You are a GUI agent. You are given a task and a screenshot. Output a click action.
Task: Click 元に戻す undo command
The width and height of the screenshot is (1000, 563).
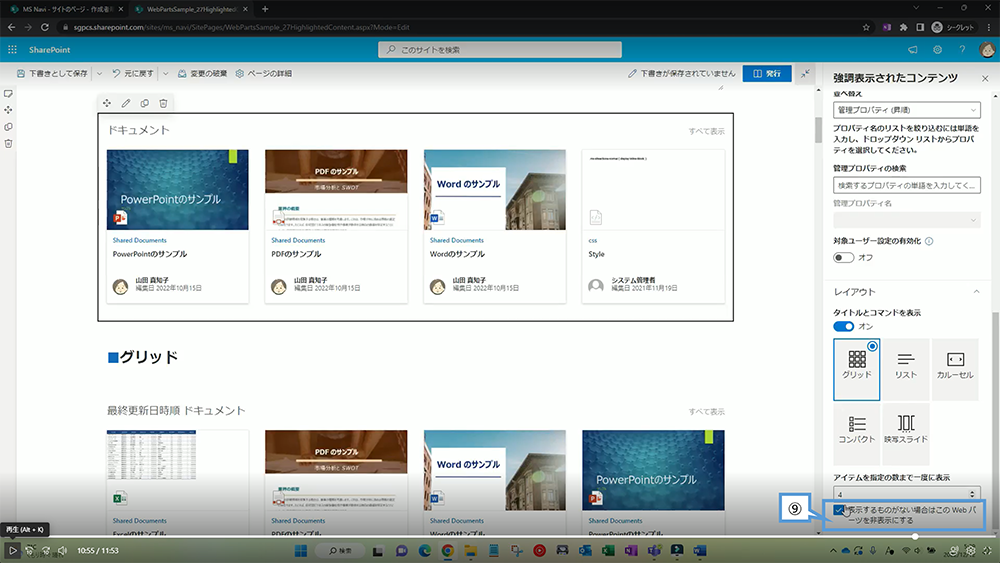click(133, 73)
